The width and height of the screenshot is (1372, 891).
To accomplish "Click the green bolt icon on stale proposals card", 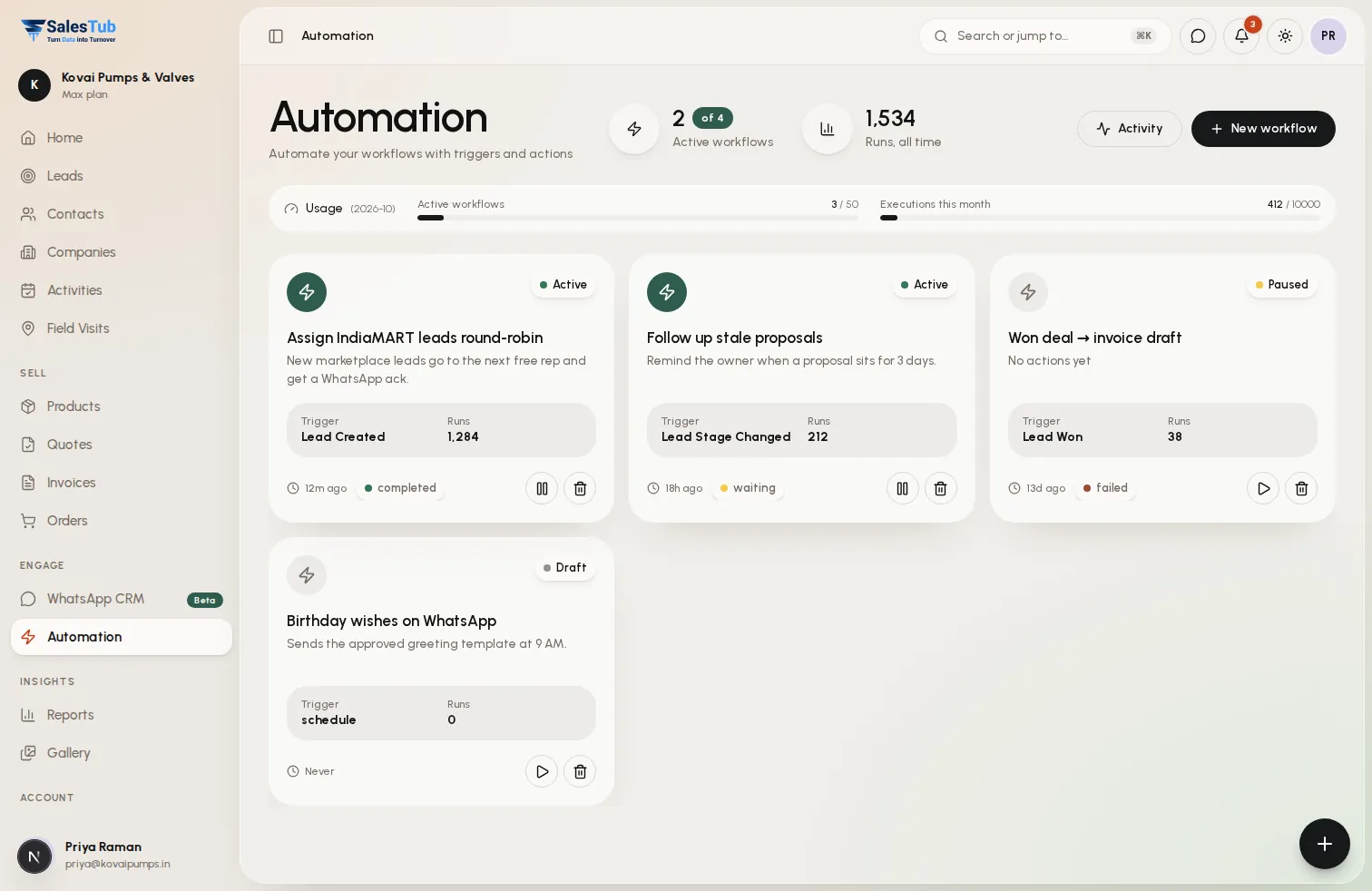I will pos(667,292).
